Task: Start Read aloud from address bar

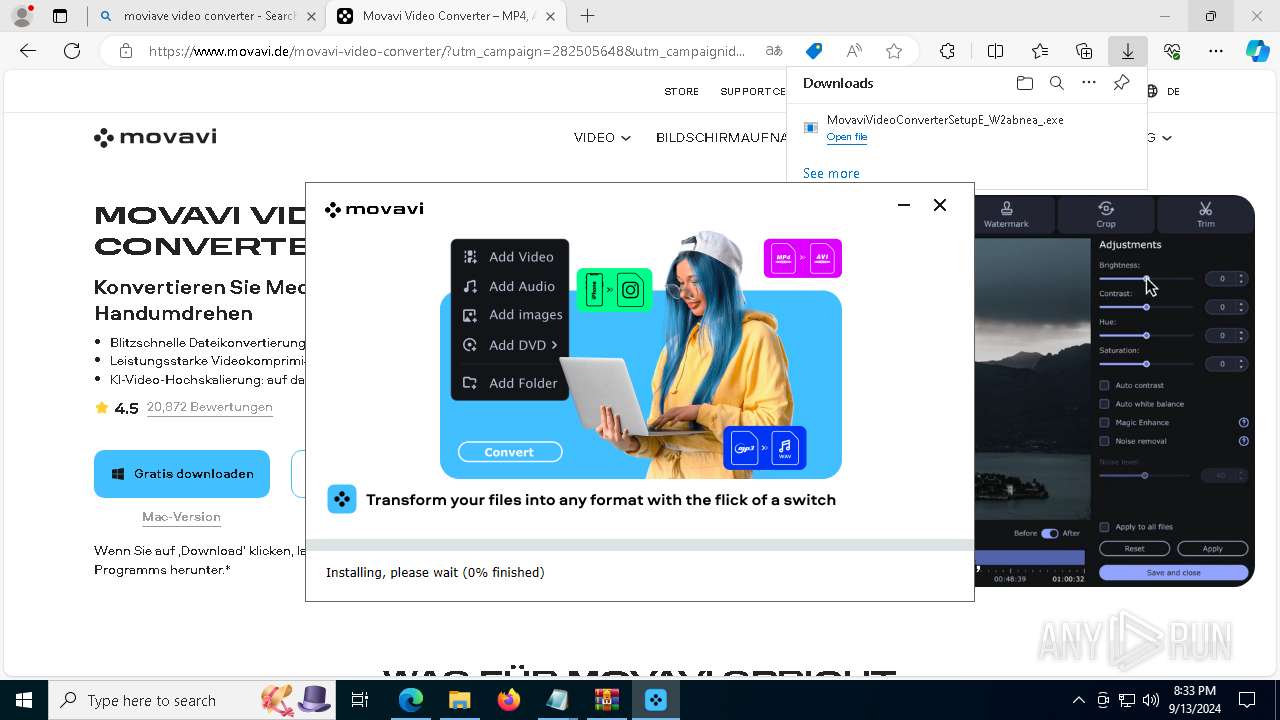Action: pyautogui.click(x=854, y=51)
